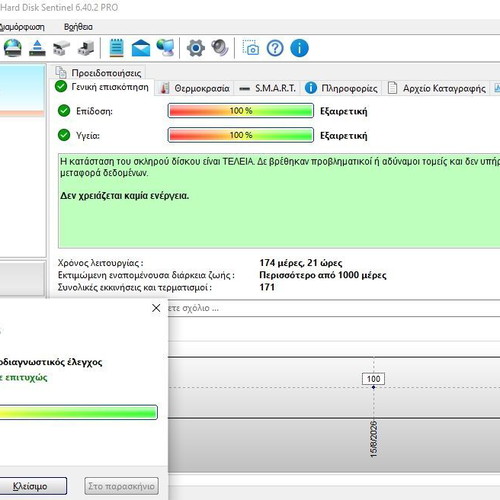Click the globe disk refresh toolbar icon
Image resolution: width=500 pixels, height=500 pixels.
[12, 48]
